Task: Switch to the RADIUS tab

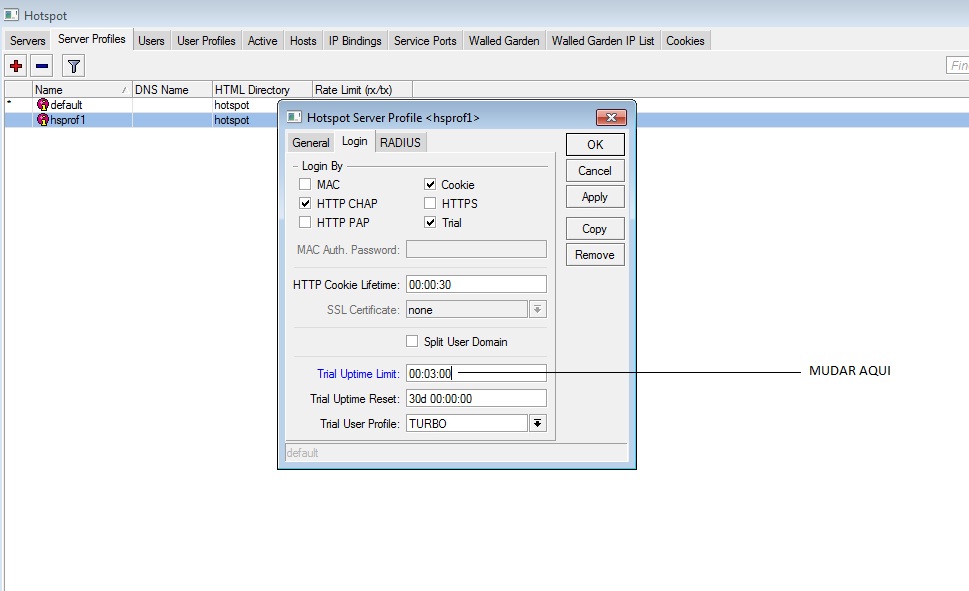Action: click(400, 143)
